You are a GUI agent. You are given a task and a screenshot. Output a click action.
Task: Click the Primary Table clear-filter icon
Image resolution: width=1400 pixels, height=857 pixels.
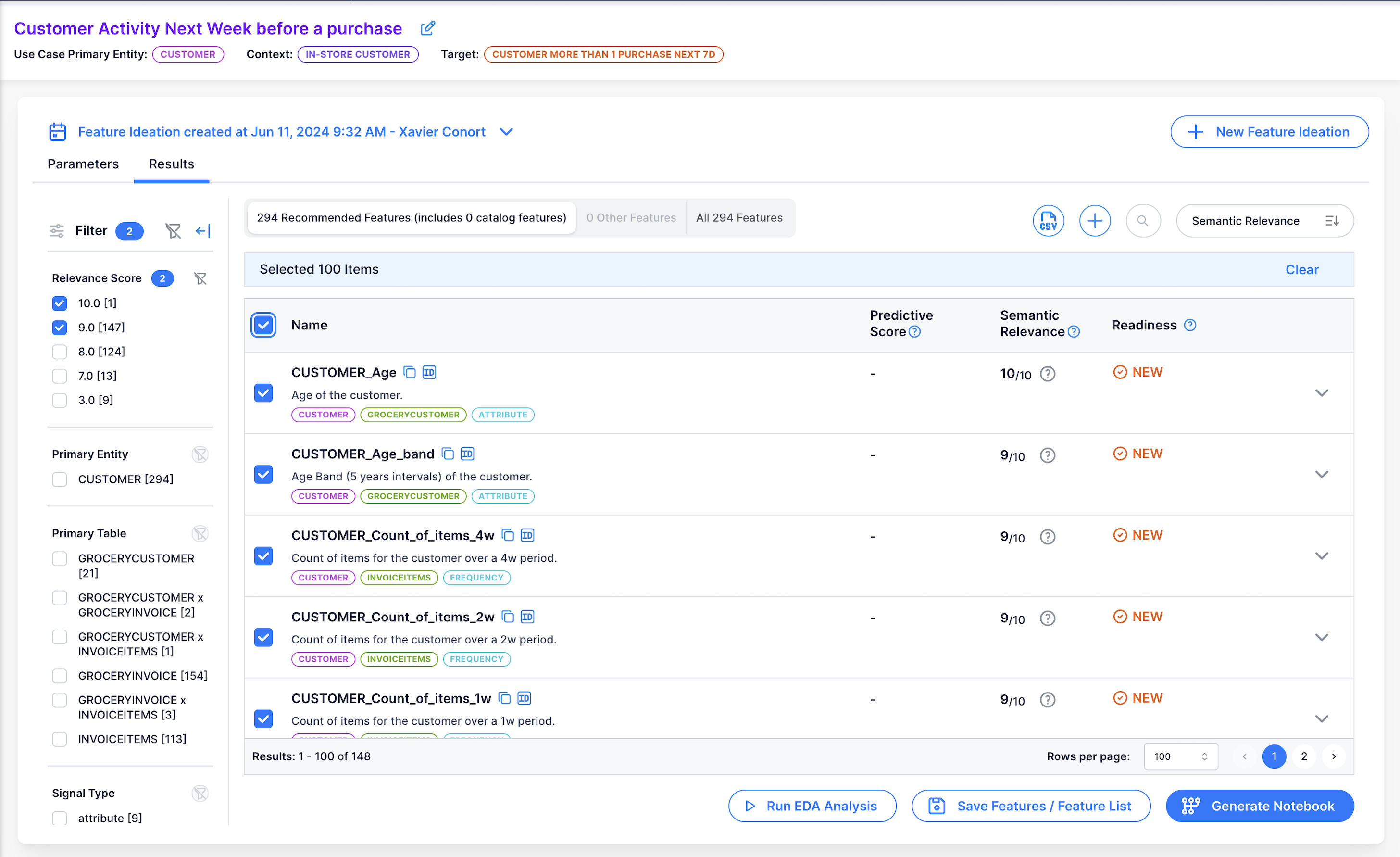point(200,533)
